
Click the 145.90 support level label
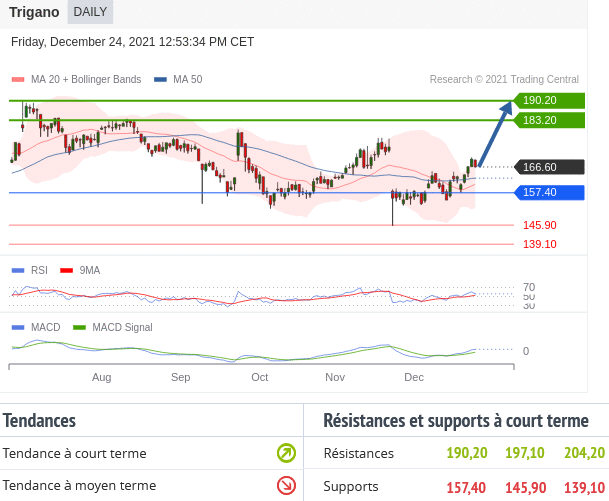[539, 225]
